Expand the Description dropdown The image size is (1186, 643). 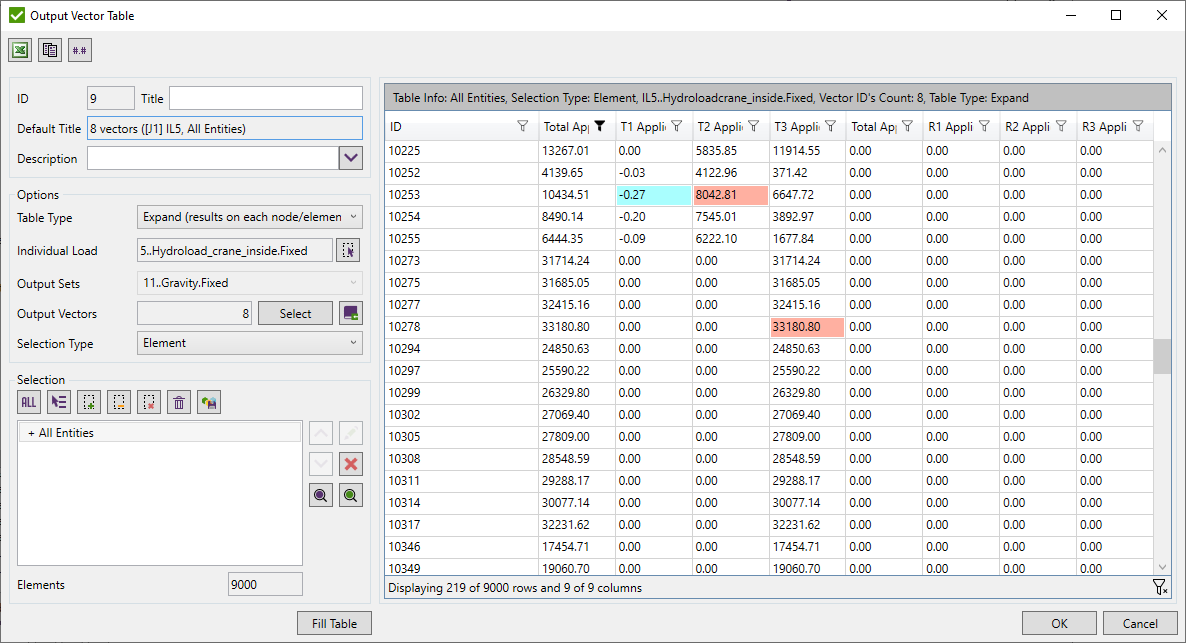352,158
